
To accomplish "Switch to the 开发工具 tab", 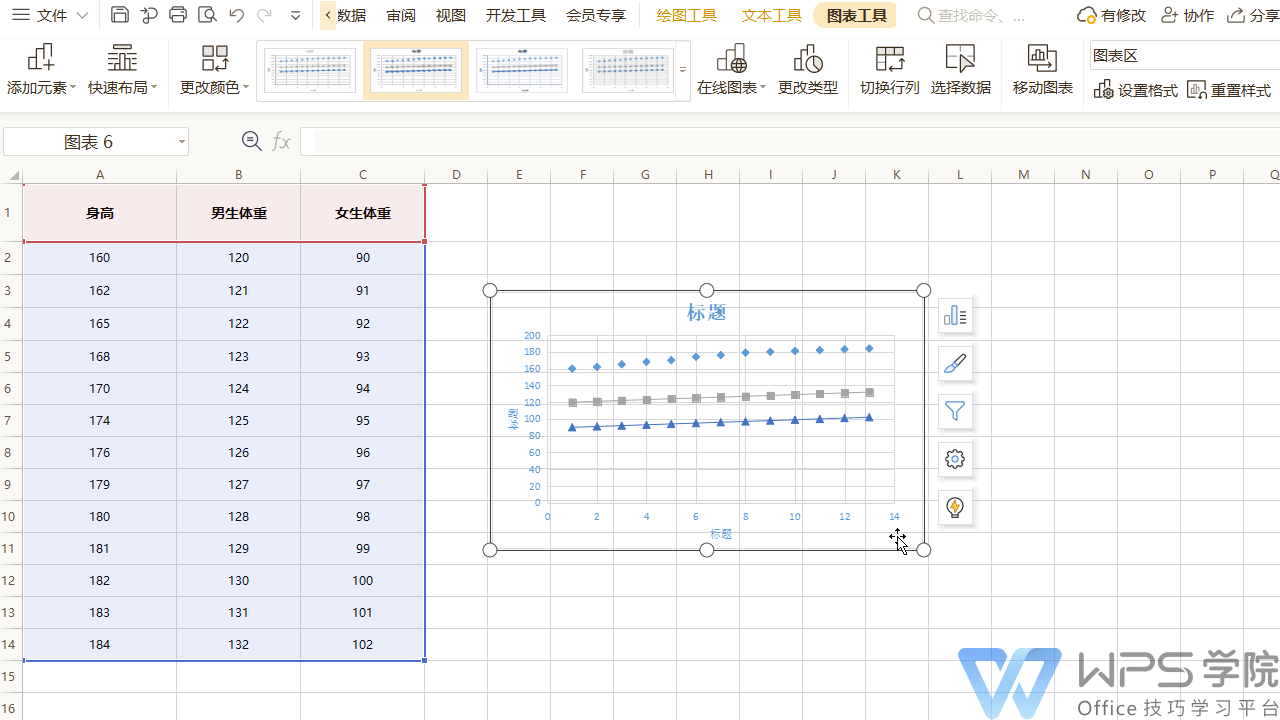I will tap(516, 15).
